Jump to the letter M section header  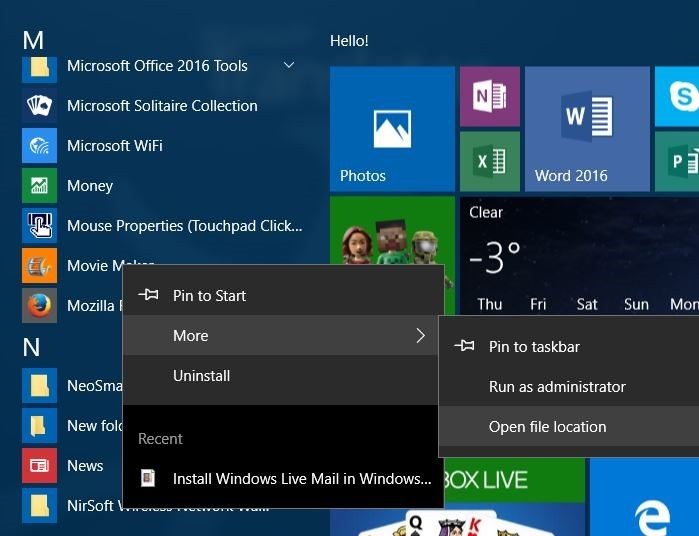point(33,40)
